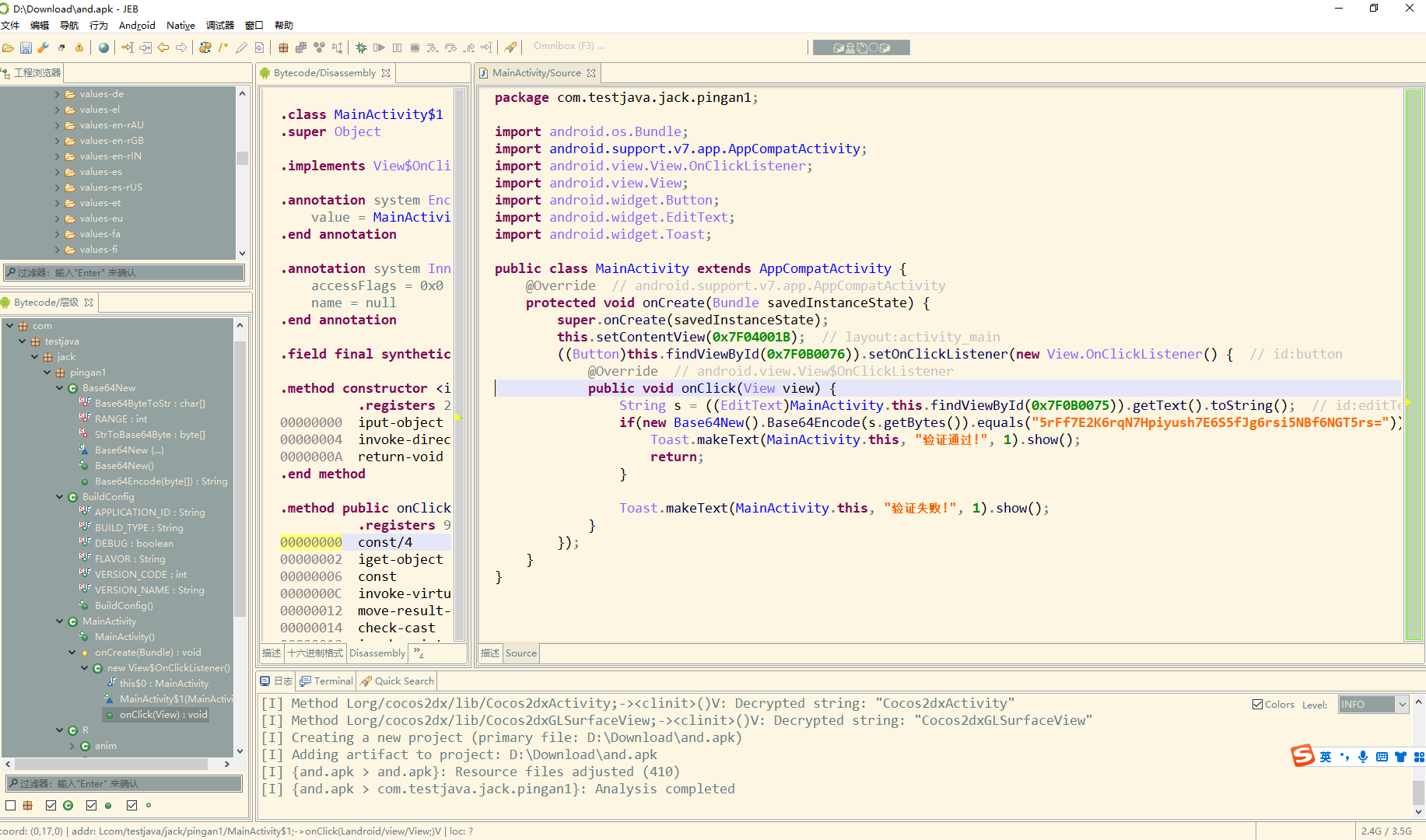Open the 文件 menu
The height and width of the screenshot is (840, 1426).
tap(11, 25)
